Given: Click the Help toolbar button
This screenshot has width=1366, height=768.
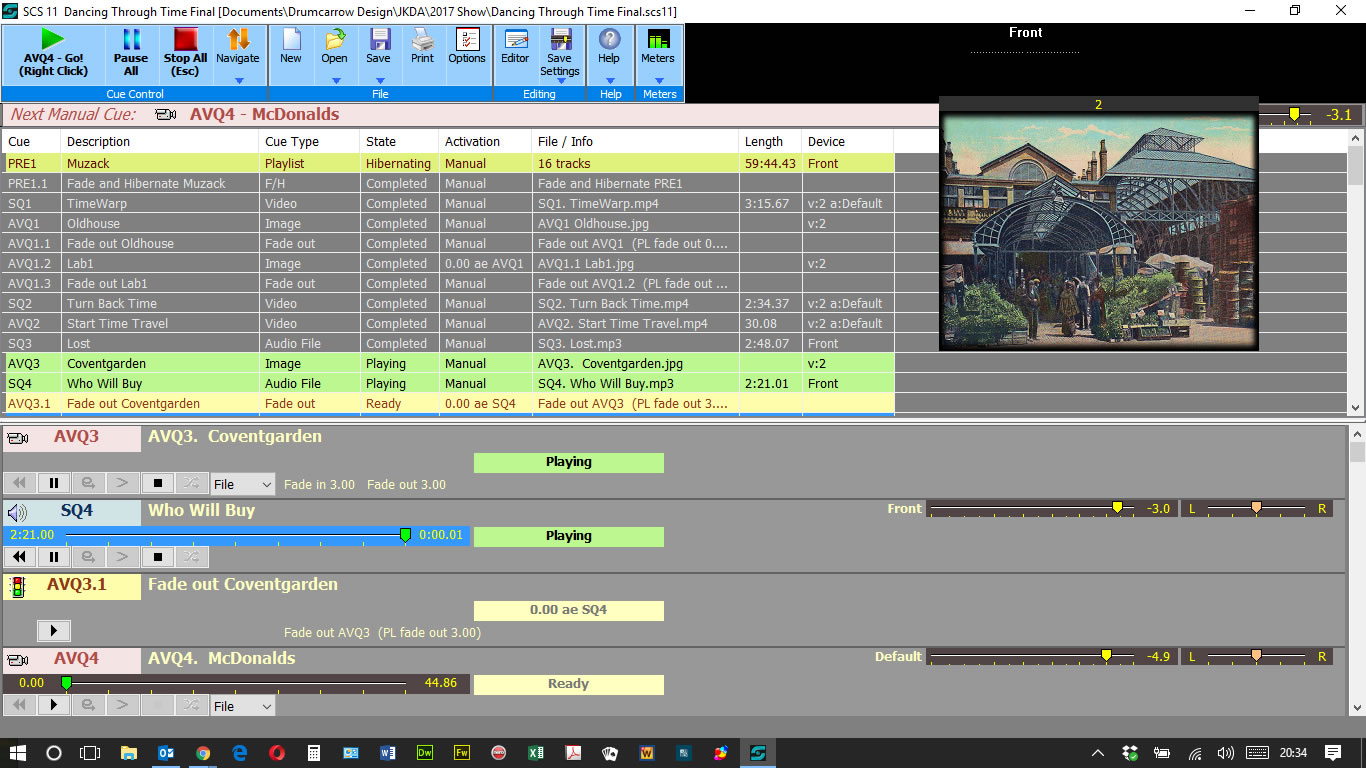Looking at the screenshot, I should tap(609, 46).
